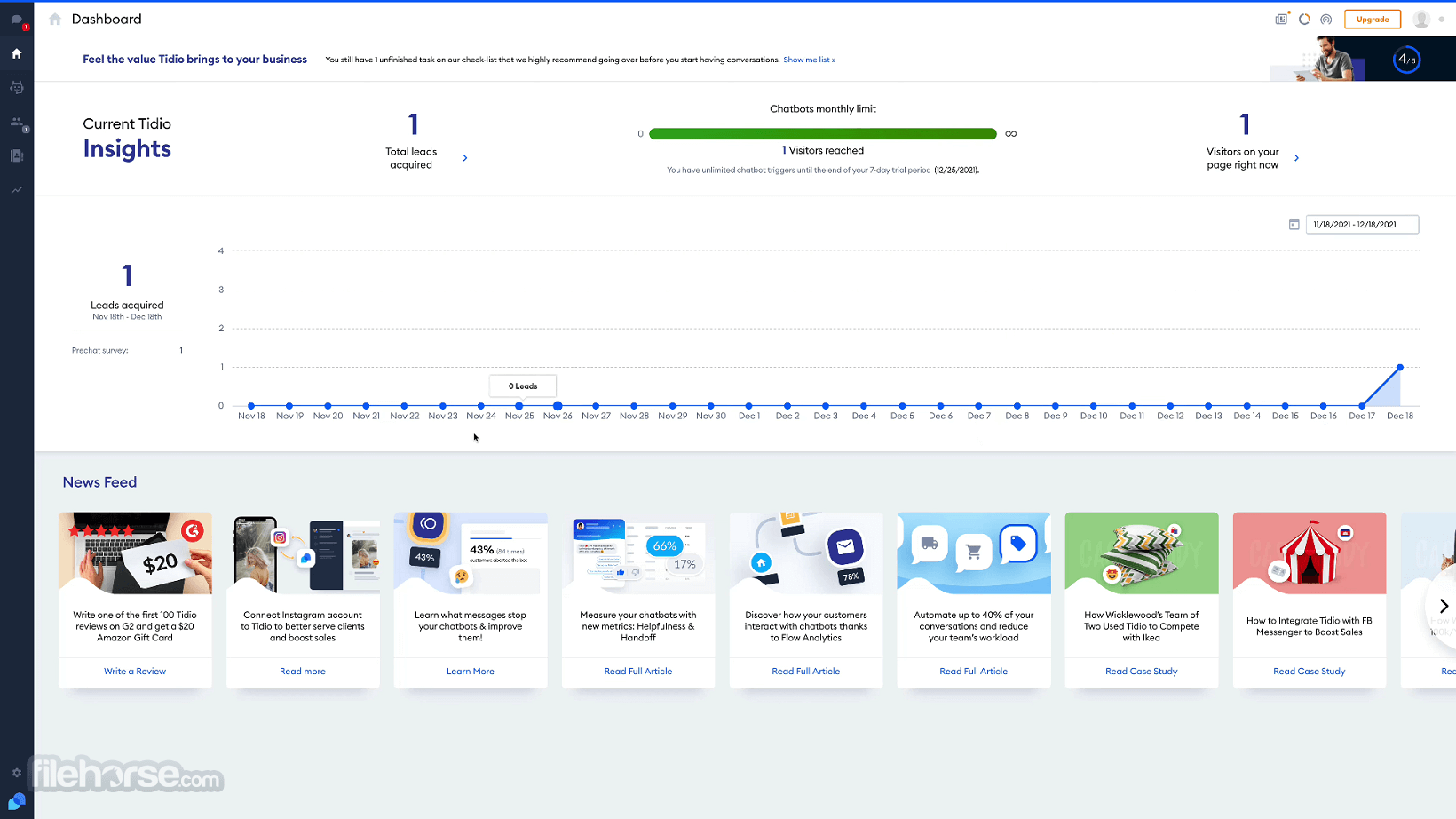
Task: Click the 4/5 checklist progress circle
Action: [1406, 60]
